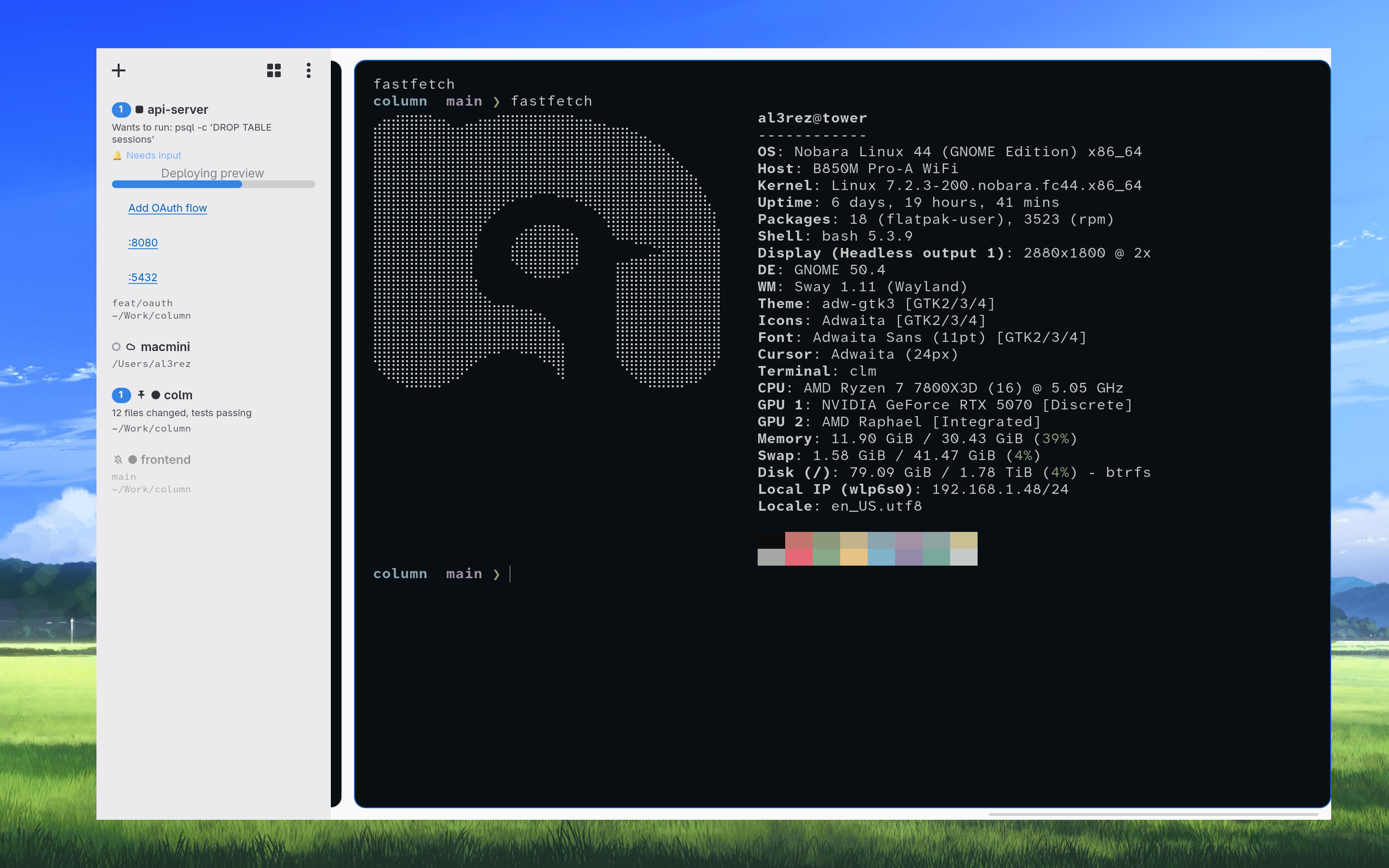Select the api-server workspace

(177, 109)
